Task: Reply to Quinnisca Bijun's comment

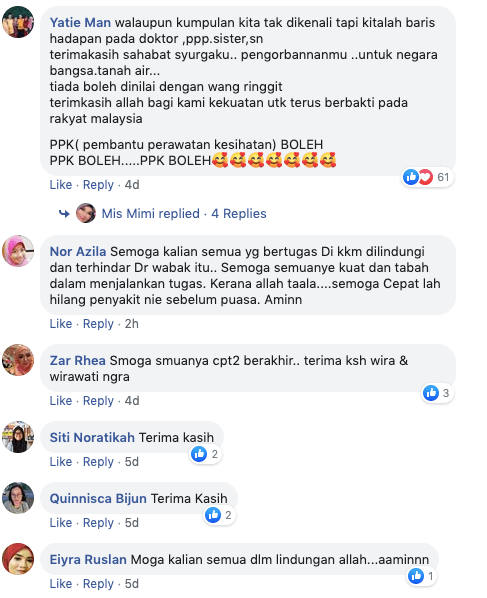Action: click(98, 523)
